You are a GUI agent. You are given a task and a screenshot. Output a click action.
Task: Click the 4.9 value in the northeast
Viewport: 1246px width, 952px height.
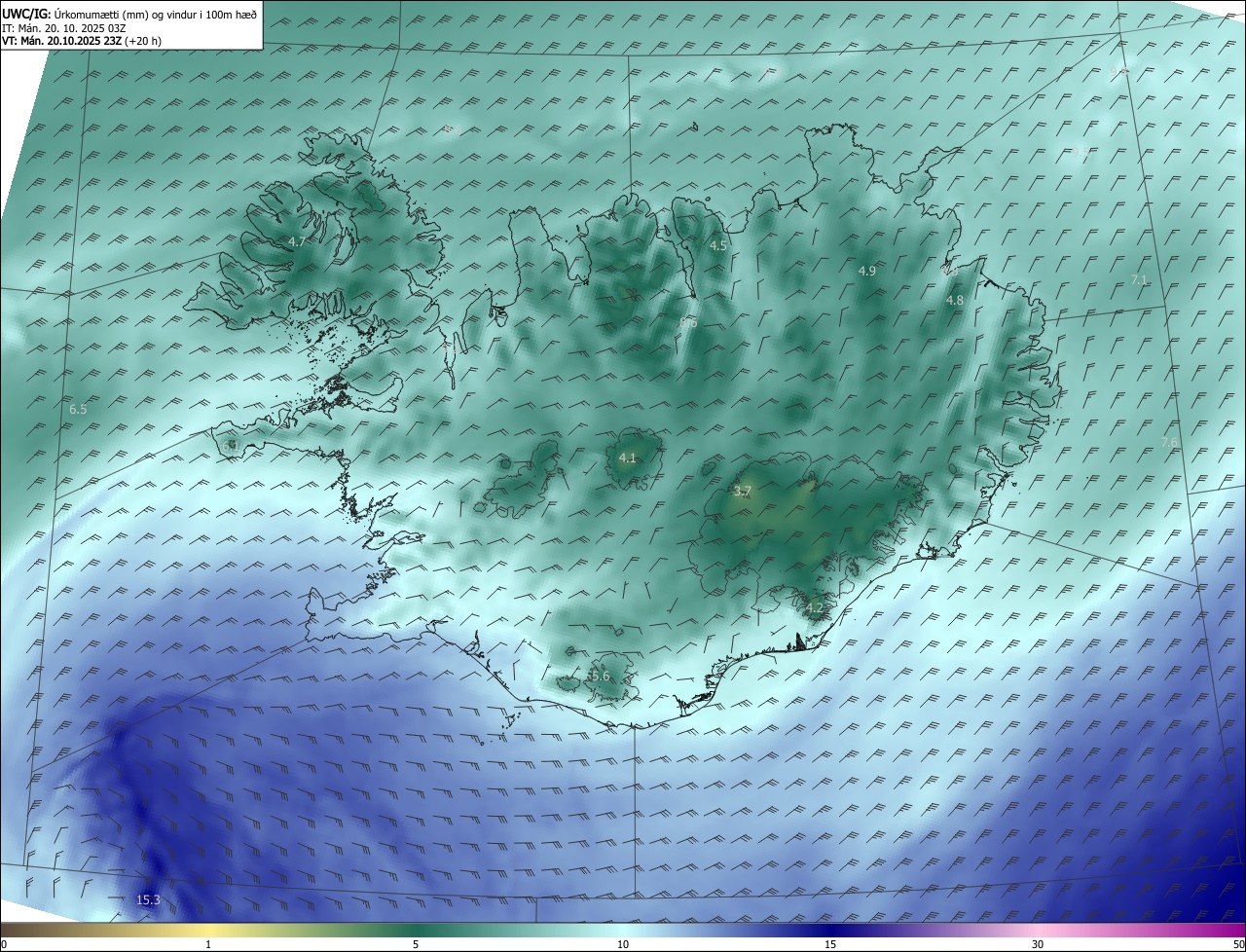coord(867,272)
